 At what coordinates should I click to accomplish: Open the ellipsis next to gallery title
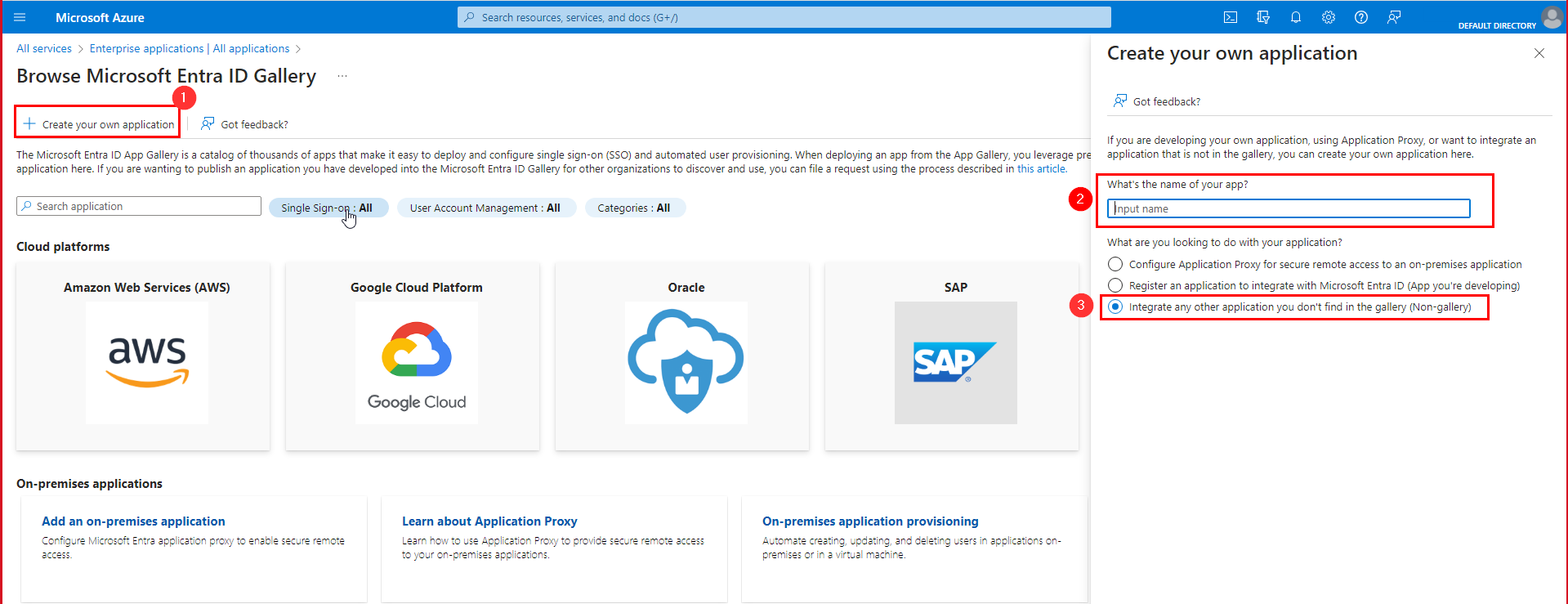(342, 76)
